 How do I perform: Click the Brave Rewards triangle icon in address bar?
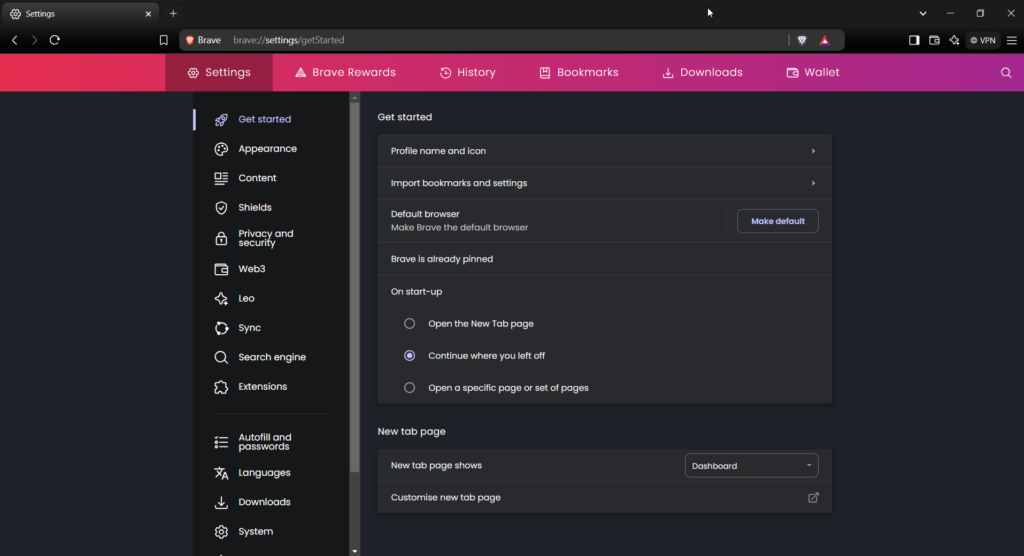click(x=825, y=40)
